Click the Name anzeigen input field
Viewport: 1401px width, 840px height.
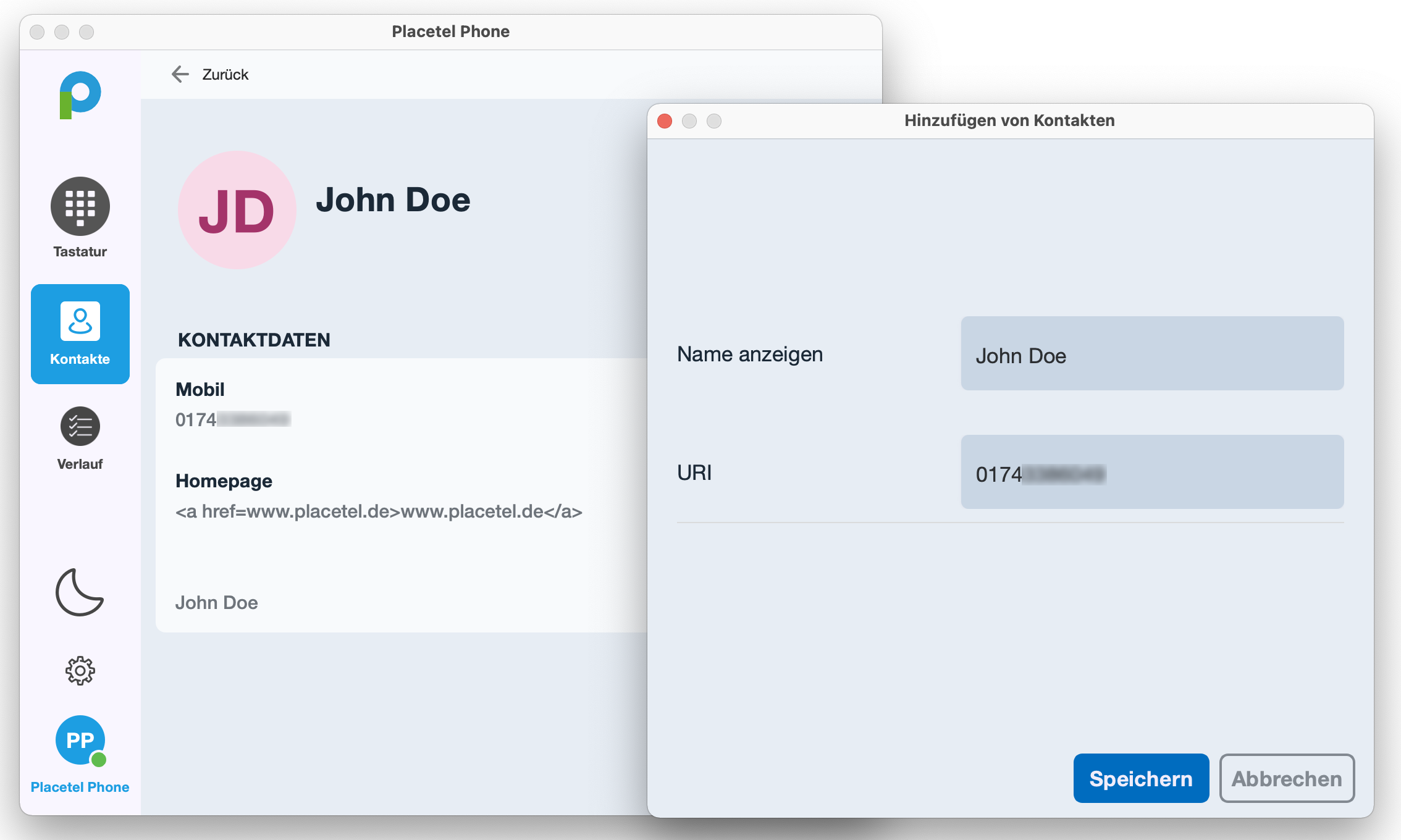[x=1151, y=354]
